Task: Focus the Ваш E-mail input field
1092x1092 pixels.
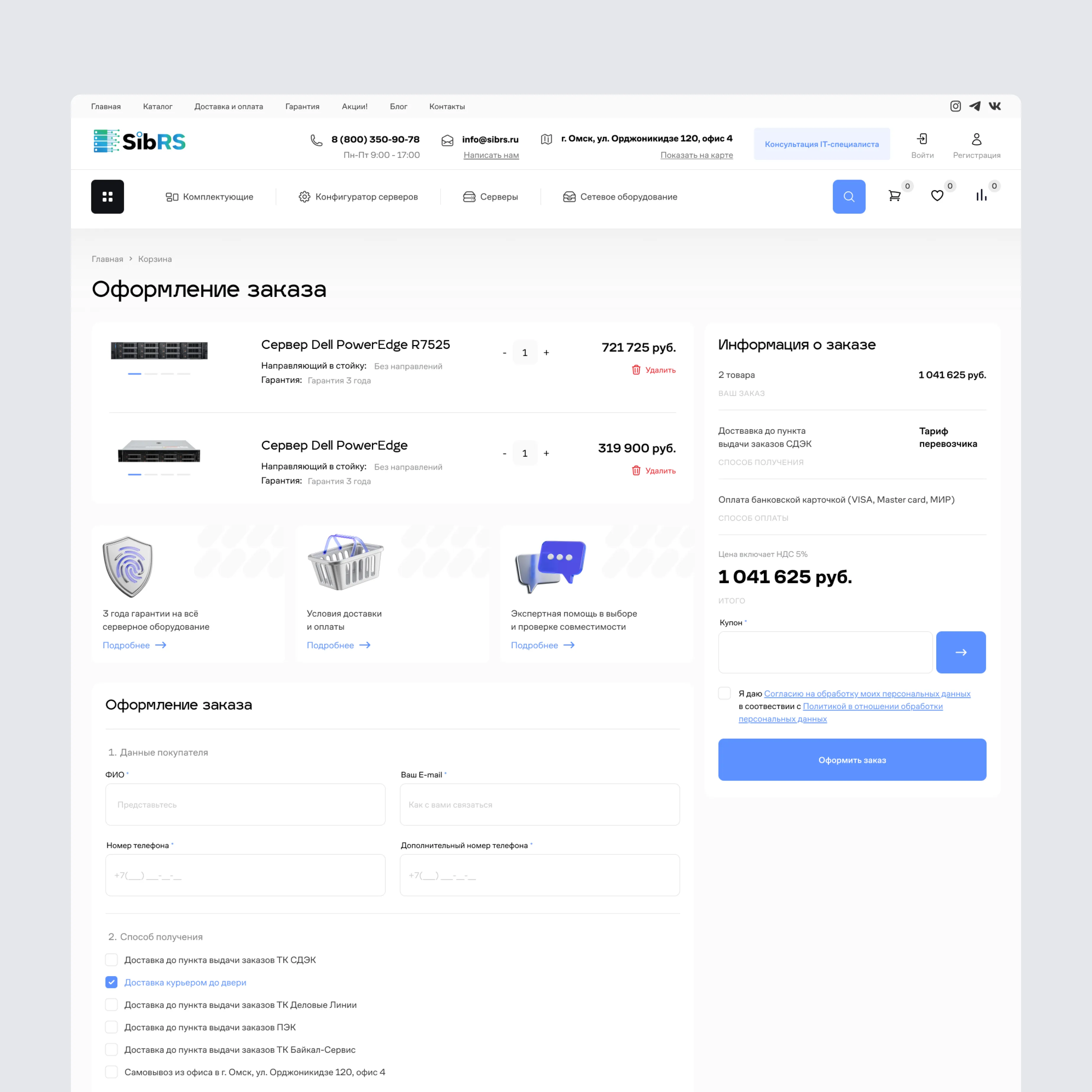Action: pyautogui.click(x=540, y=804)
